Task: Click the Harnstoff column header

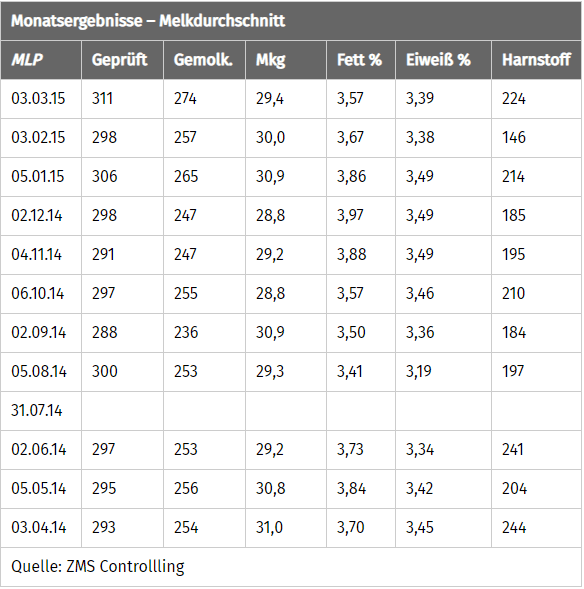Action: click(x=536, y=60)
